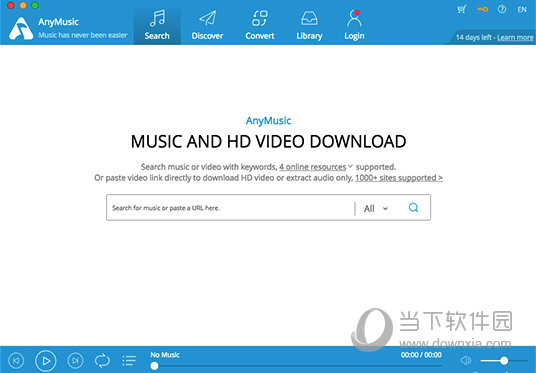Image resolution: width=536 pixels, height=373 pixels.
Task: Open the help question mark icon
Action: (x=502, y=9)
